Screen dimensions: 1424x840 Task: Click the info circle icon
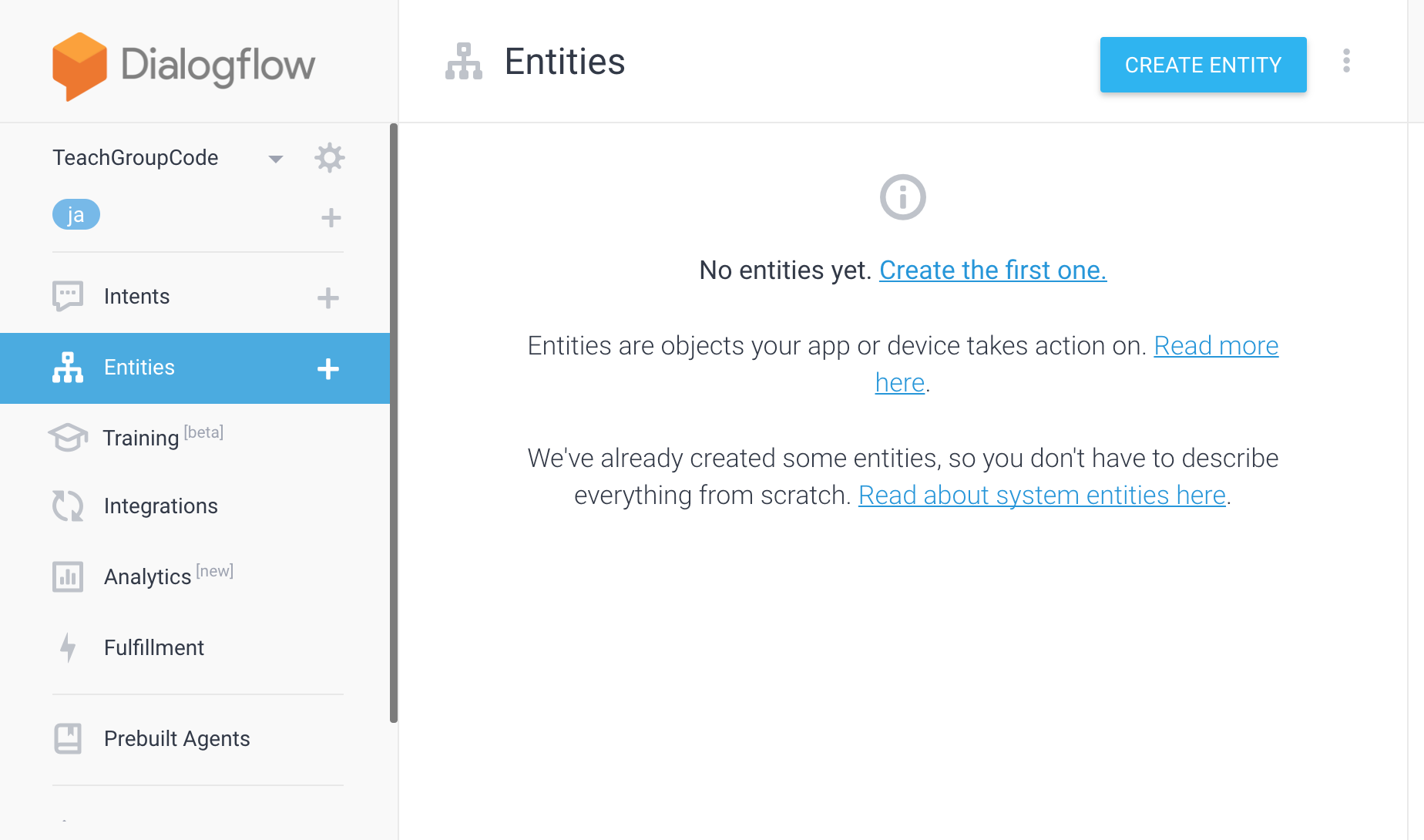tap(902, 197)
